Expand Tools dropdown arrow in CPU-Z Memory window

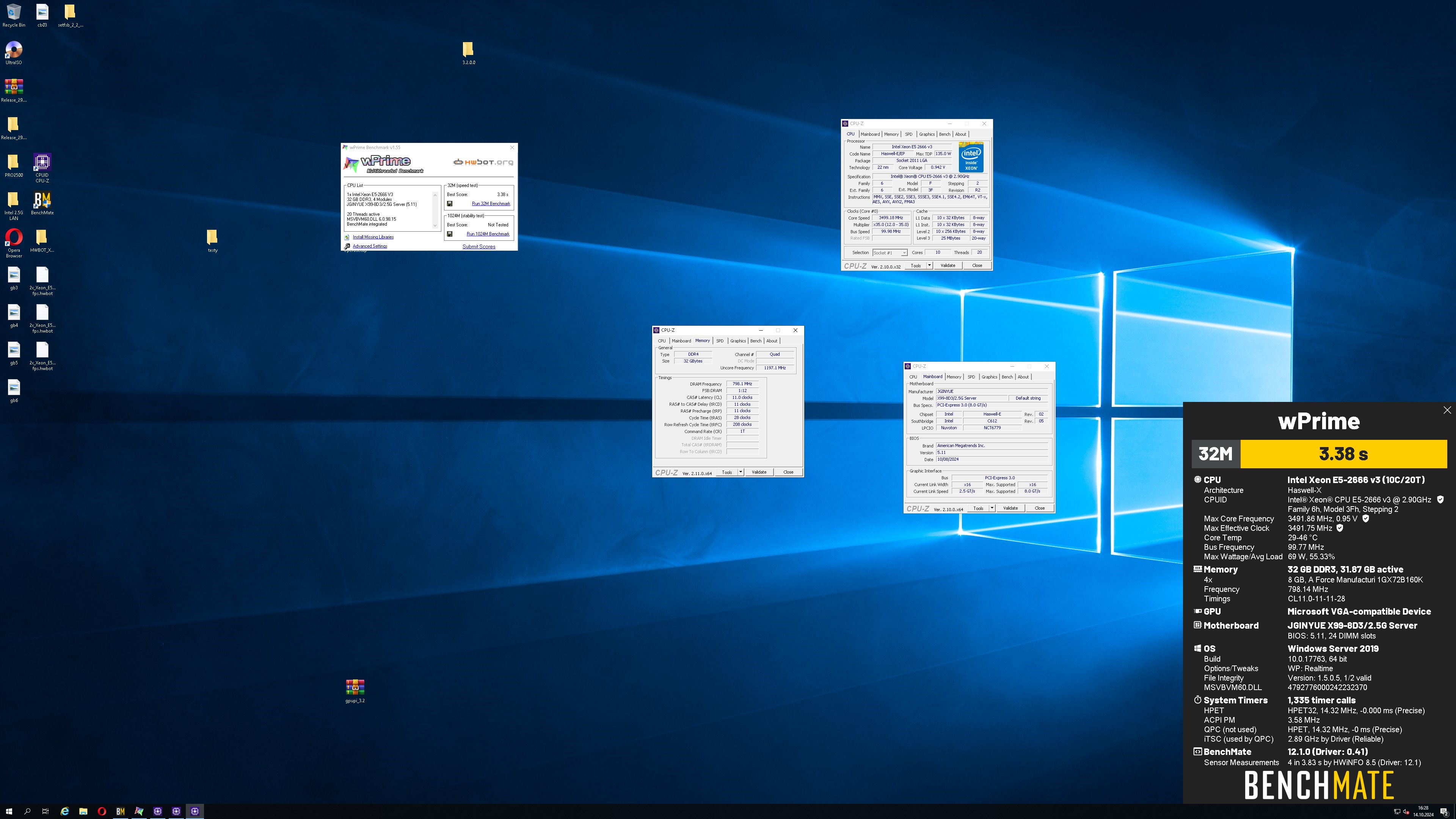point(741,472)
